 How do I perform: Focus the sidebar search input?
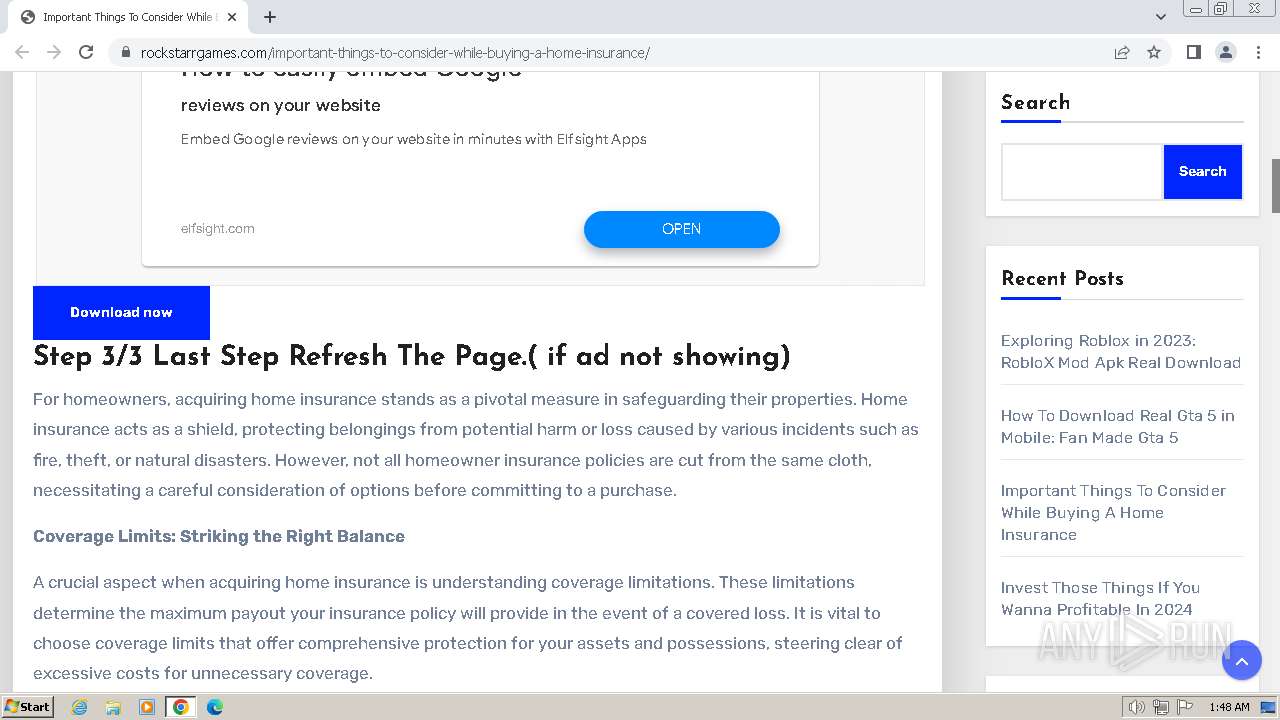tap(1082, 172)
